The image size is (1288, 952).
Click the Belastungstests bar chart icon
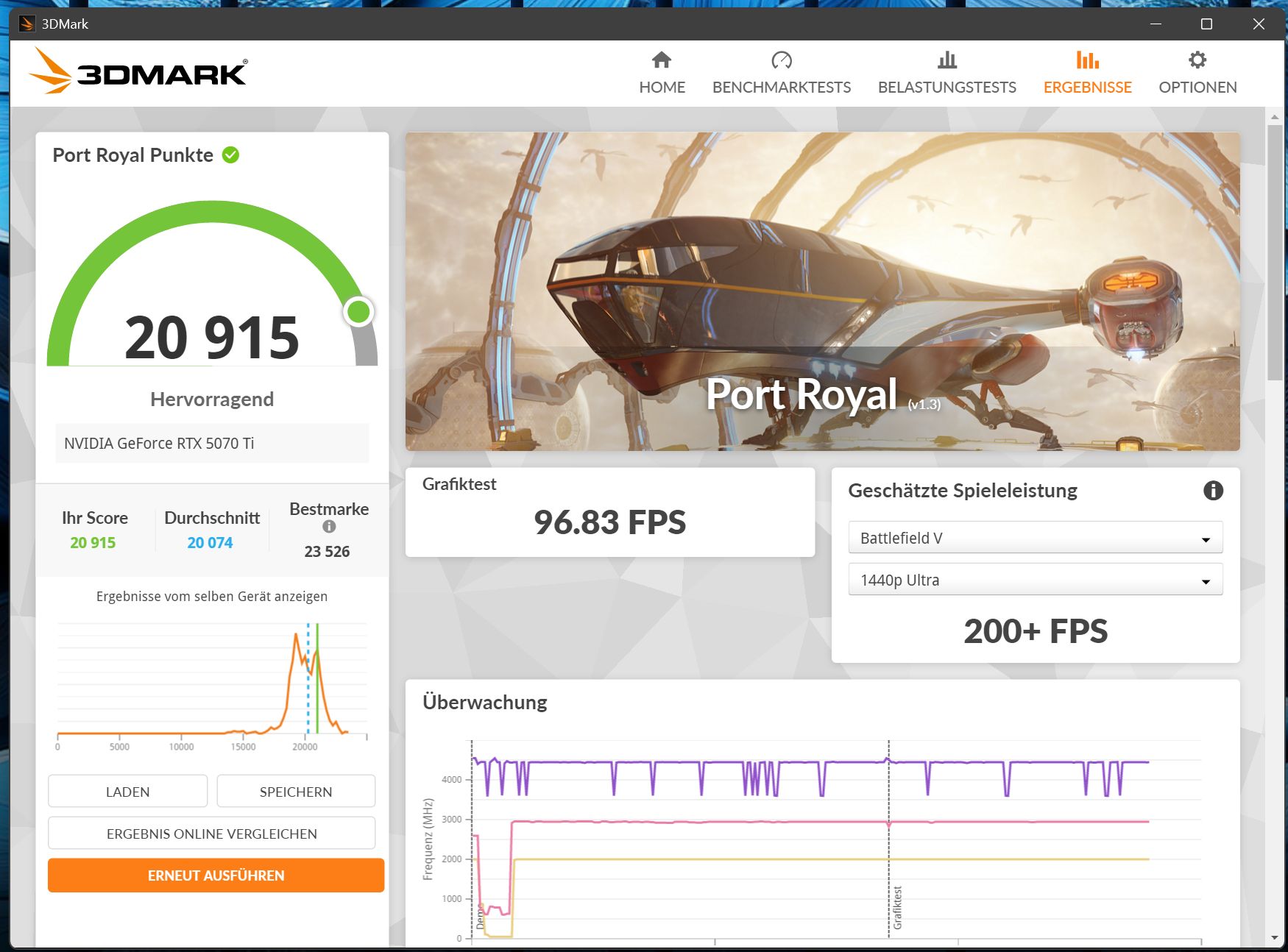[946, 60]
